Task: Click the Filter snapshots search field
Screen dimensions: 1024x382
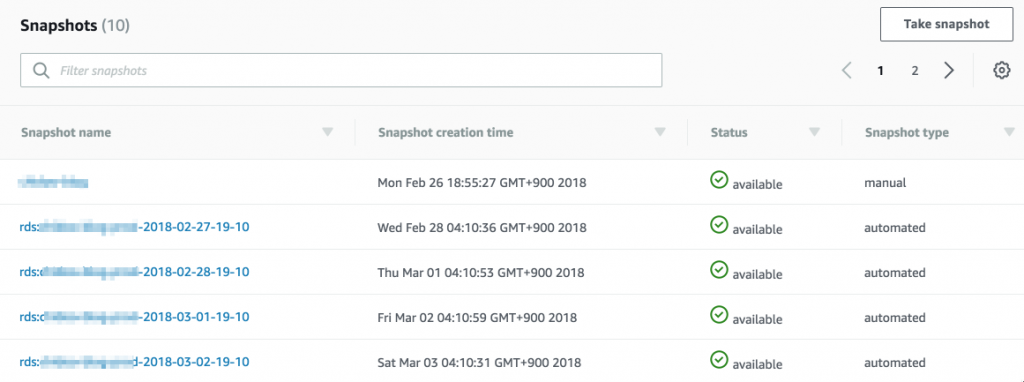Action: tap(341, 70)
